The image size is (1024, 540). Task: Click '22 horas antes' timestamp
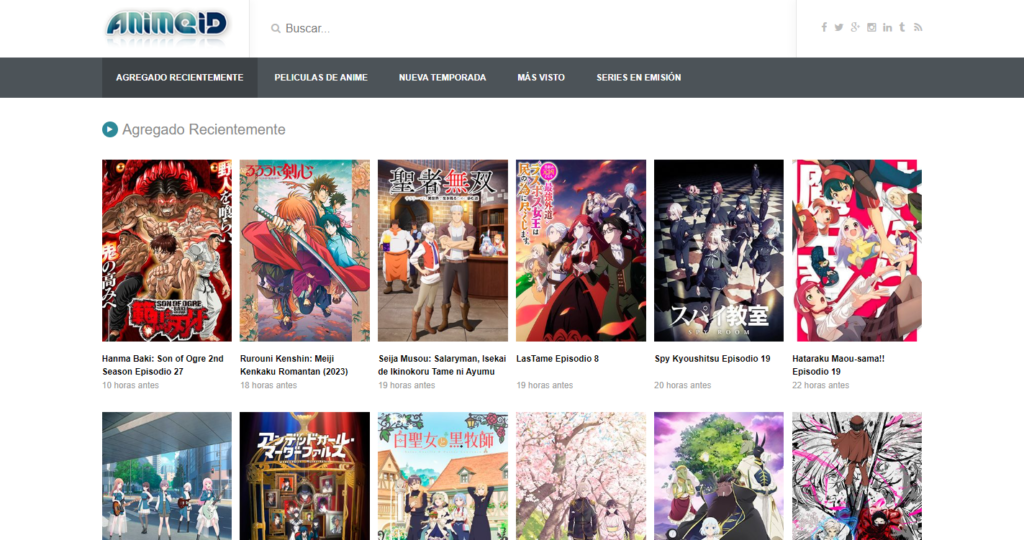(821, 385)
